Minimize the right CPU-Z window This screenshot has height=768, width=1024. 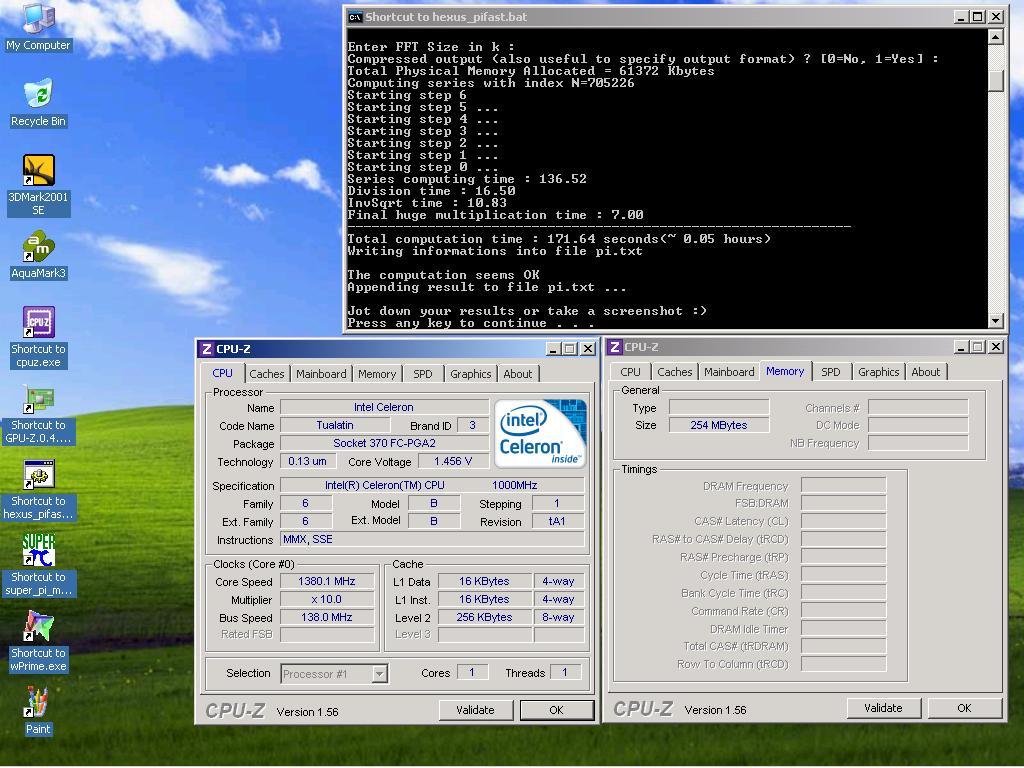[960, 347]
